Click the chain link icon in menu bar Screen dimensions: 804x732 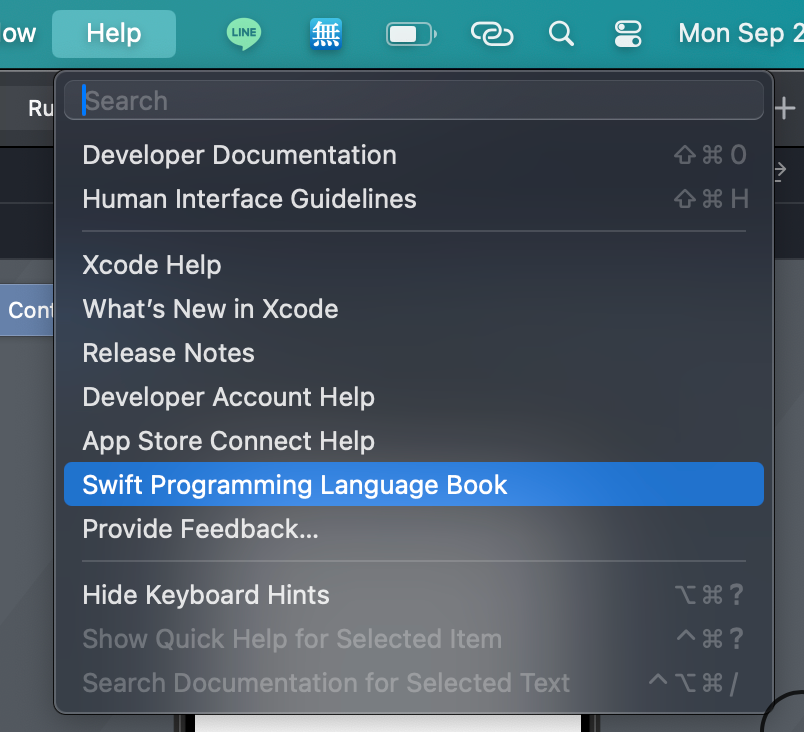pyautogui.click(x=492, y=33)
